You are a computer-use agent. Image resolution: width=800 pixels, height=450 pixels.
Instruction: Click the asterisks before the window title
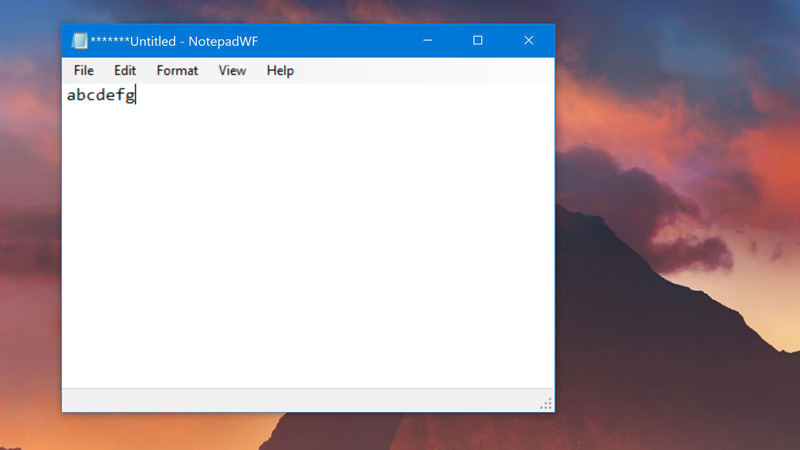(109, 41)
